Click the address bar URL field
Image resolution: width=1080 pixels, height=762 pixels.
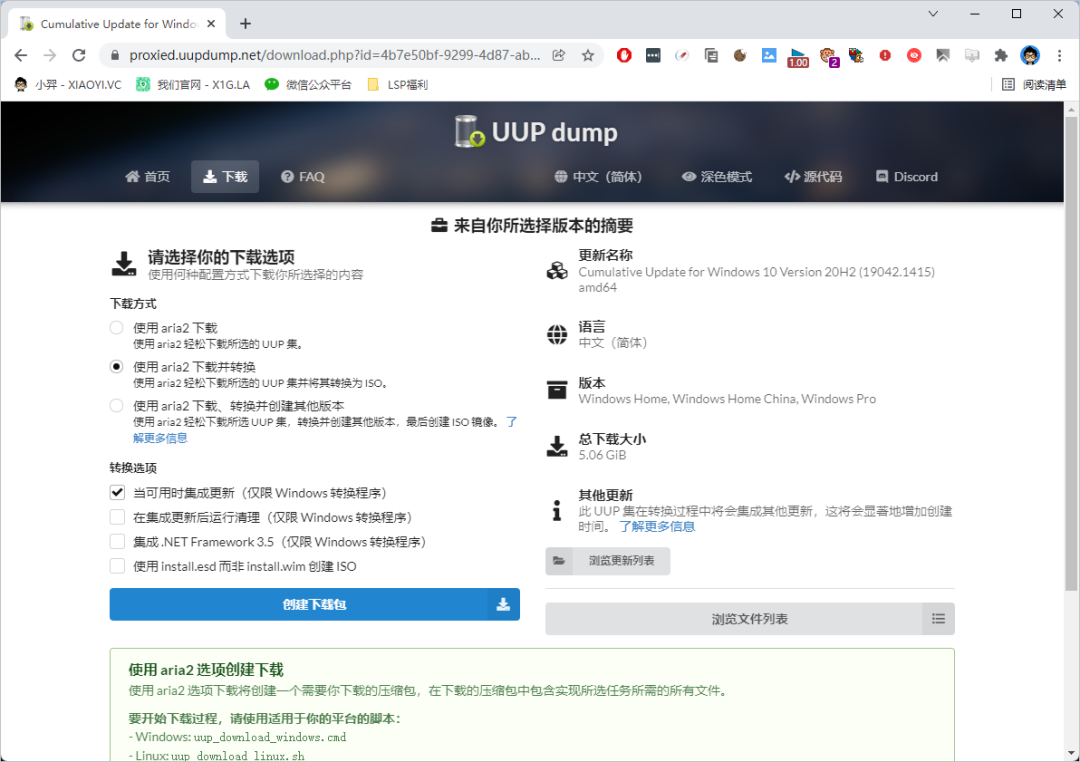[x=334, y=55]
